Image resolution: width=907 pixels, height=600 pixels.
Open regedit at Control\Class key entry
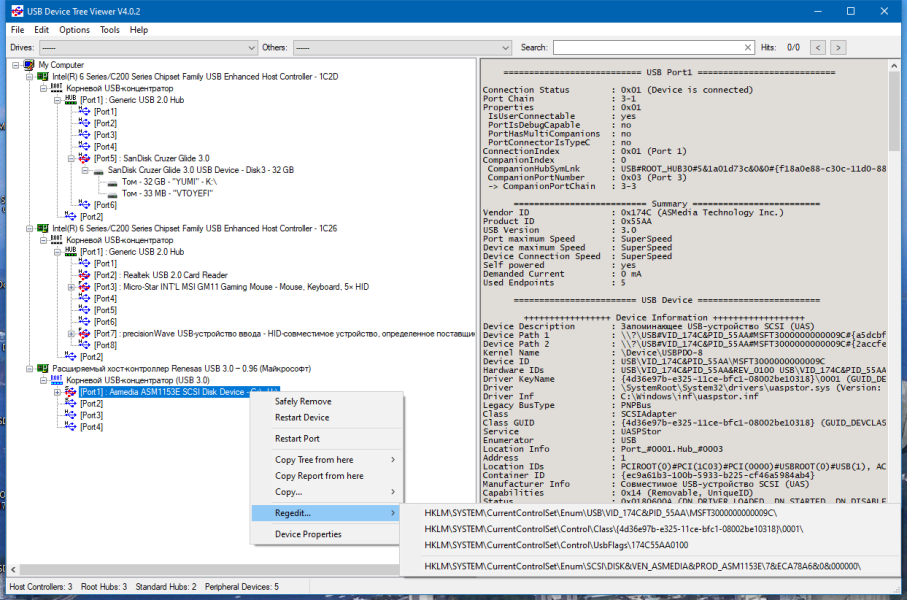coord(614,529)
